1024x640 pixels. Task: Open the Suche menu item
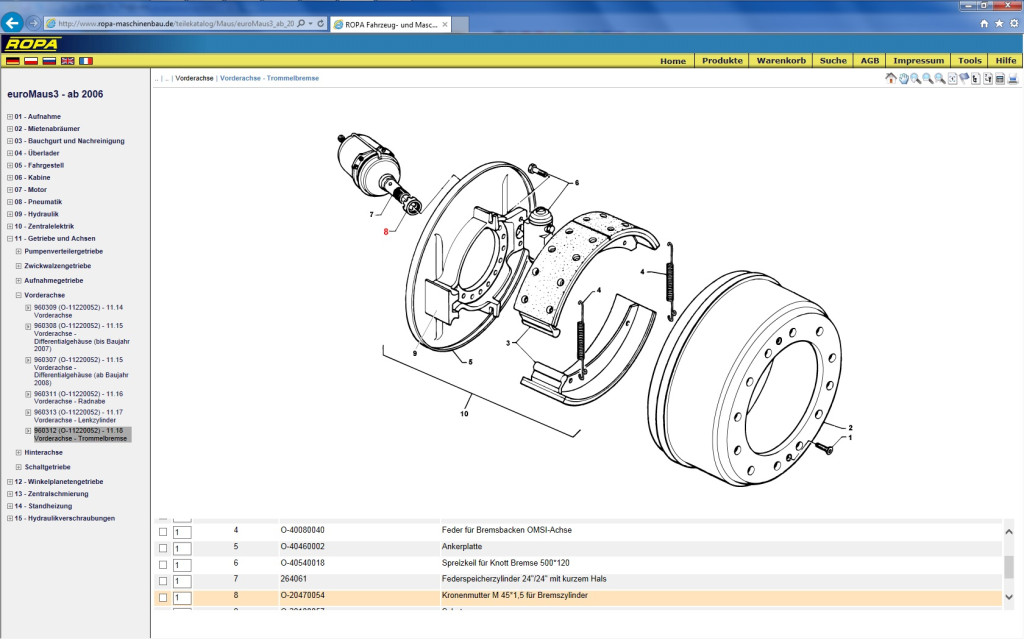(x=833, y=61)
